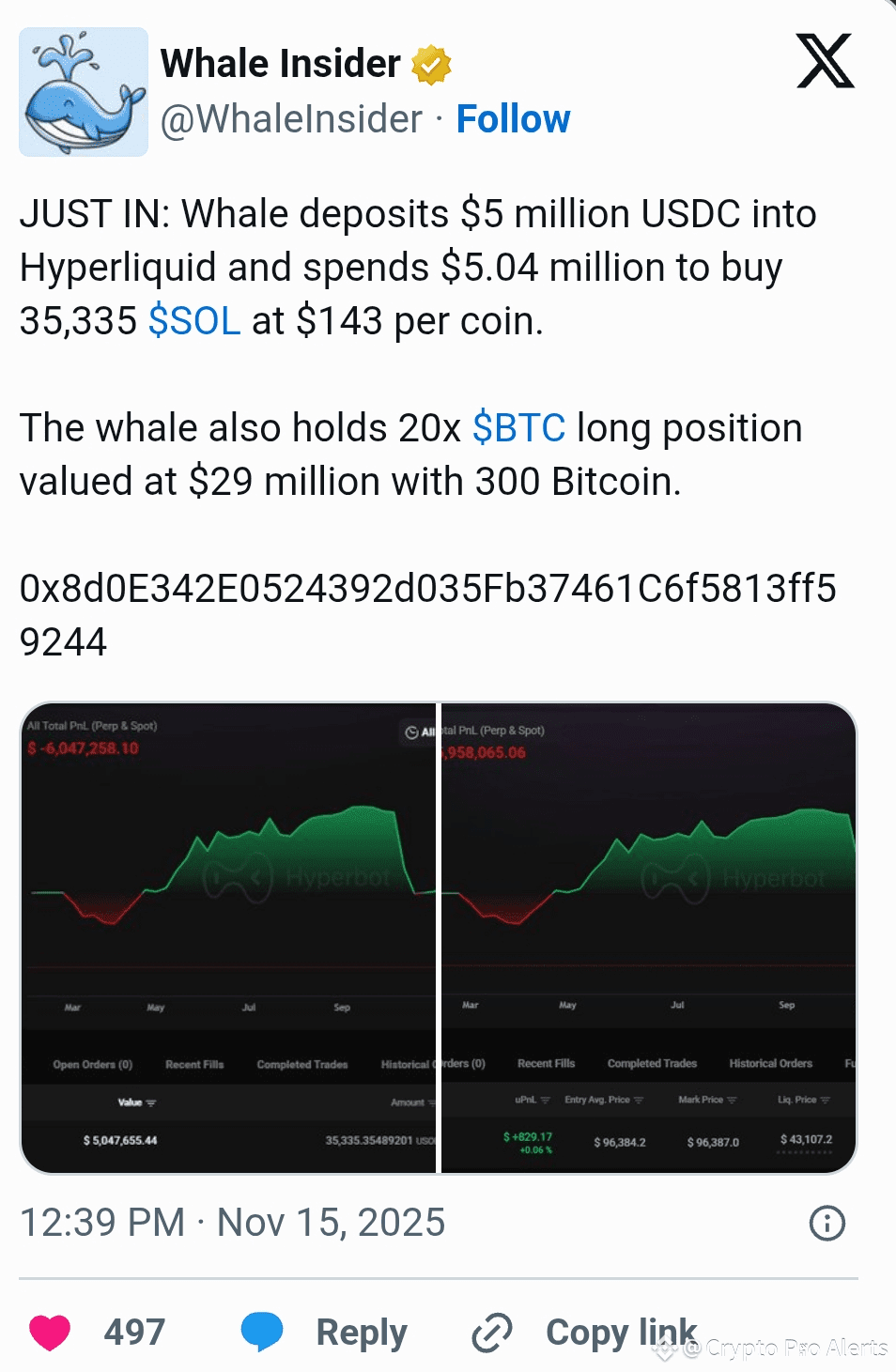Screen dimensions: 896x1372
Task: Open the X logo link
Action: click(825, 61)
